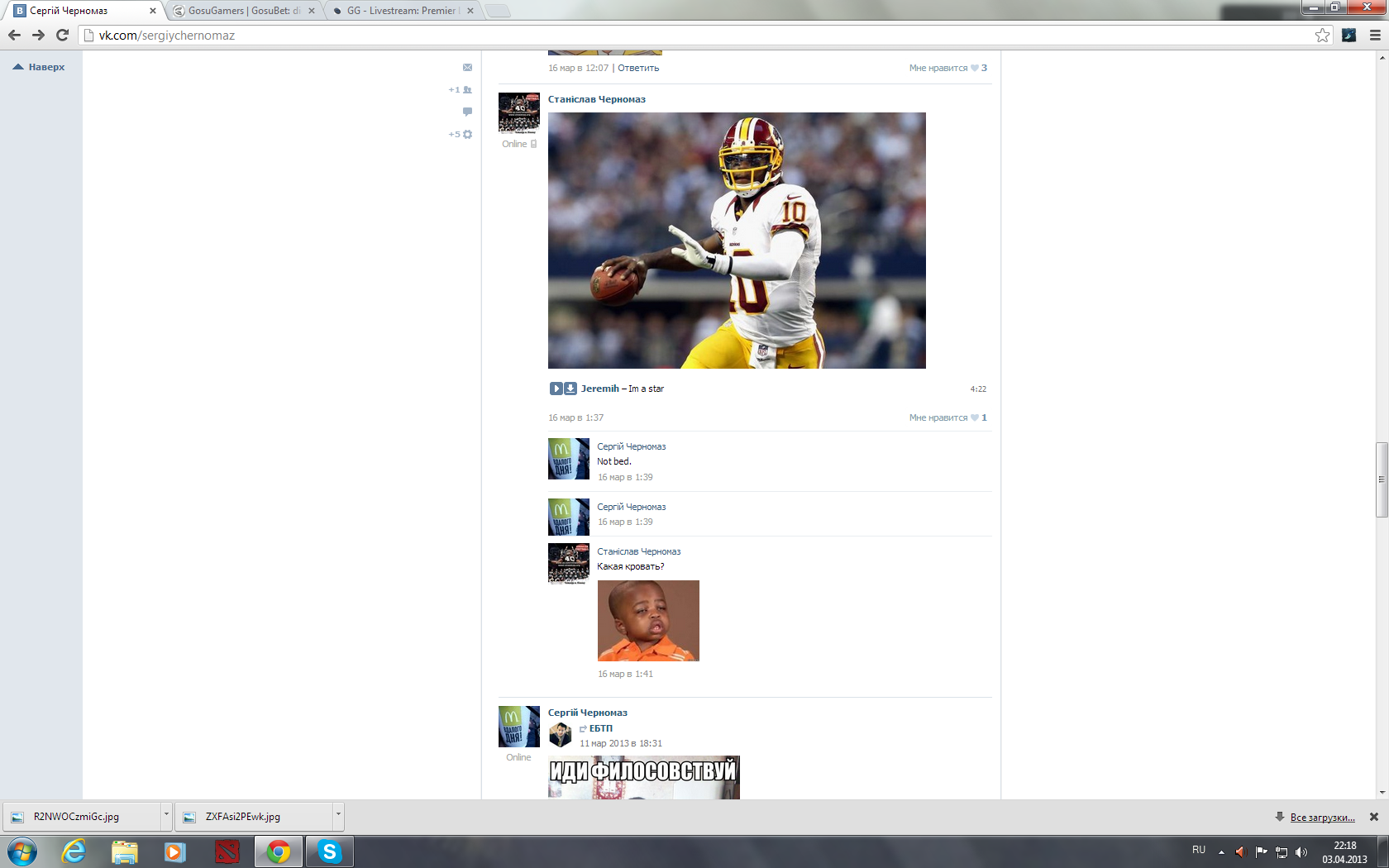This screenshot has width=1389, height=868.
Task: Open Skype from the taskbar
Action: point(329,851)
